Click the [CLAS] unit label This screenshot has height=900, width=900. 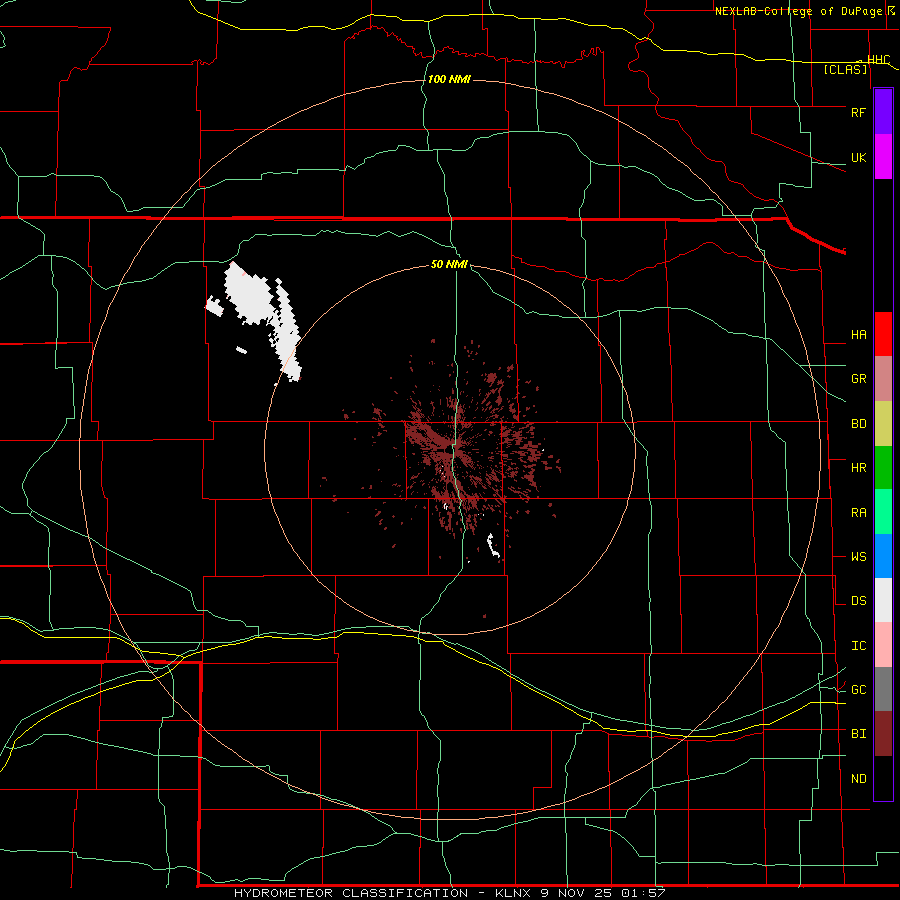[x=845, y=69]
